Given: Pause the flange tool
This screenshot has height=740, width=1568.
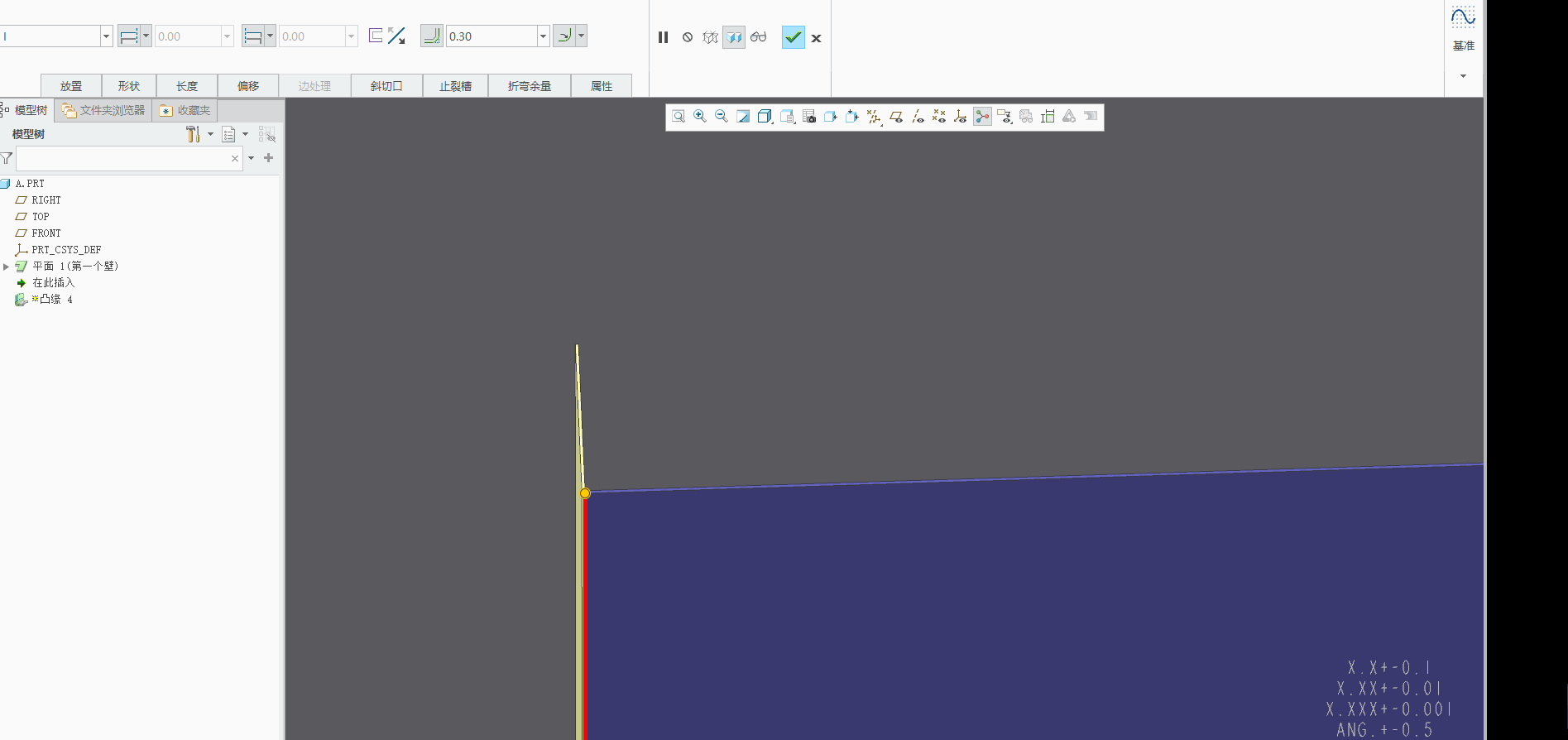Looking at the screenshot, I should coord(663,37).
